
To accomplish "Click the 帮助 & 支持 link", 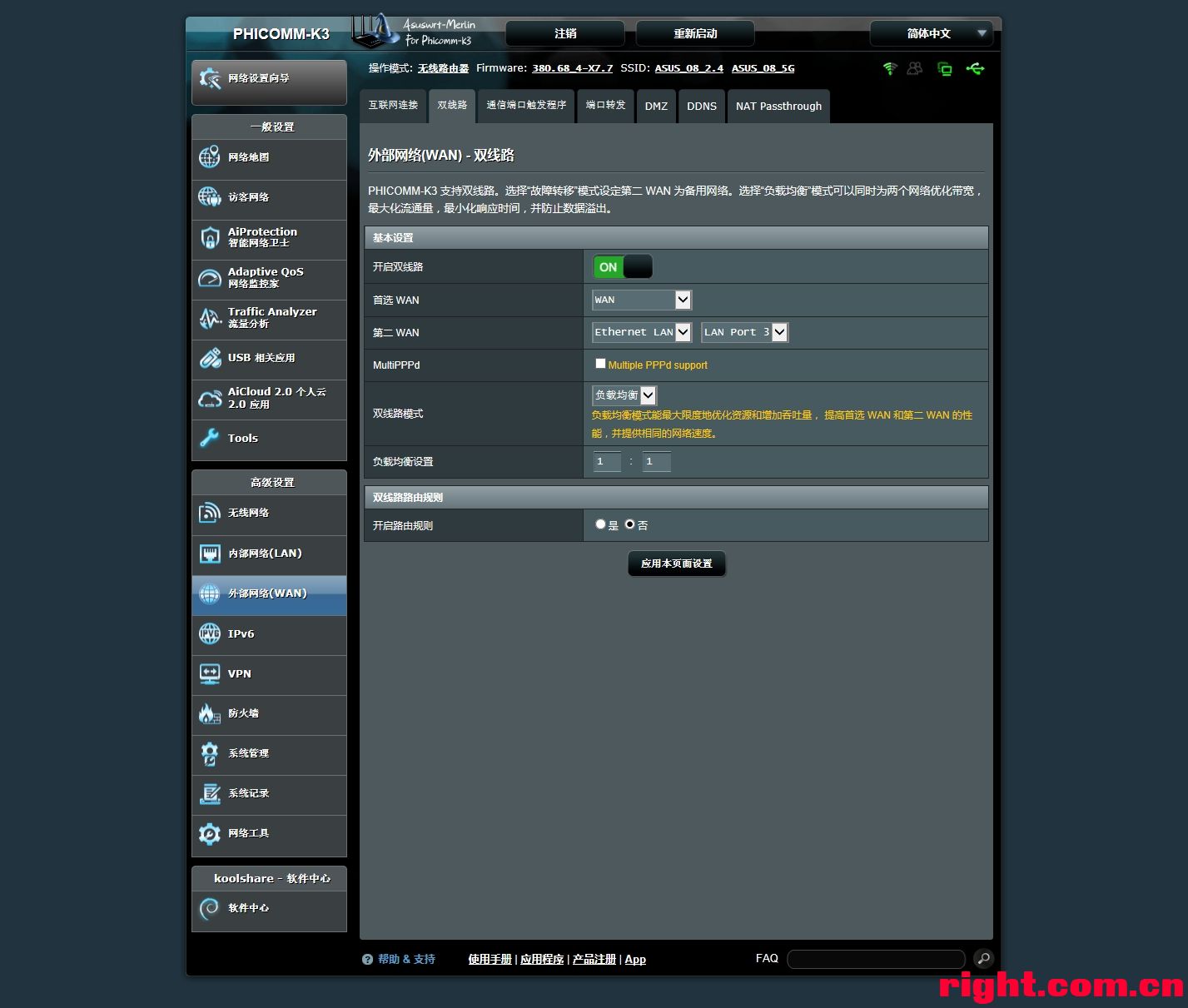I will [x=406, y=959].
